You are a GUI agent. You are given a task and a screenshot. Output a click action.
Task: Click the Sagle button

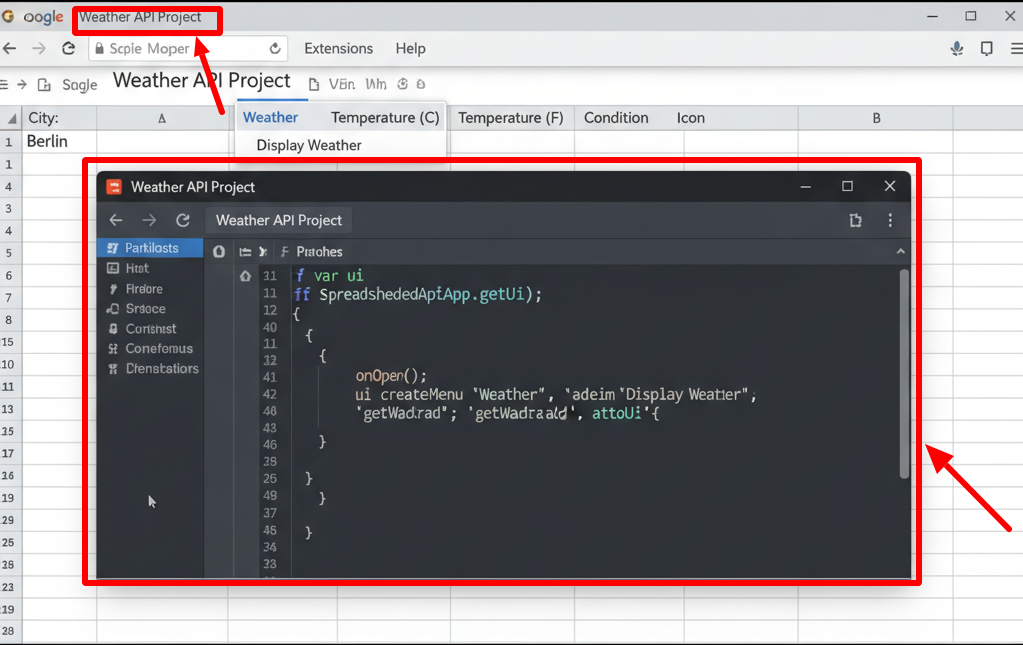point(80,85)
